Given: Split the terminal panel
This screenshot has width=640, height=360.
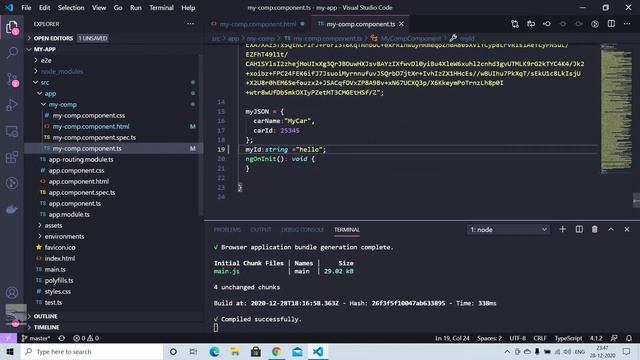Looking at the screenshot, I should pos(579,229).
